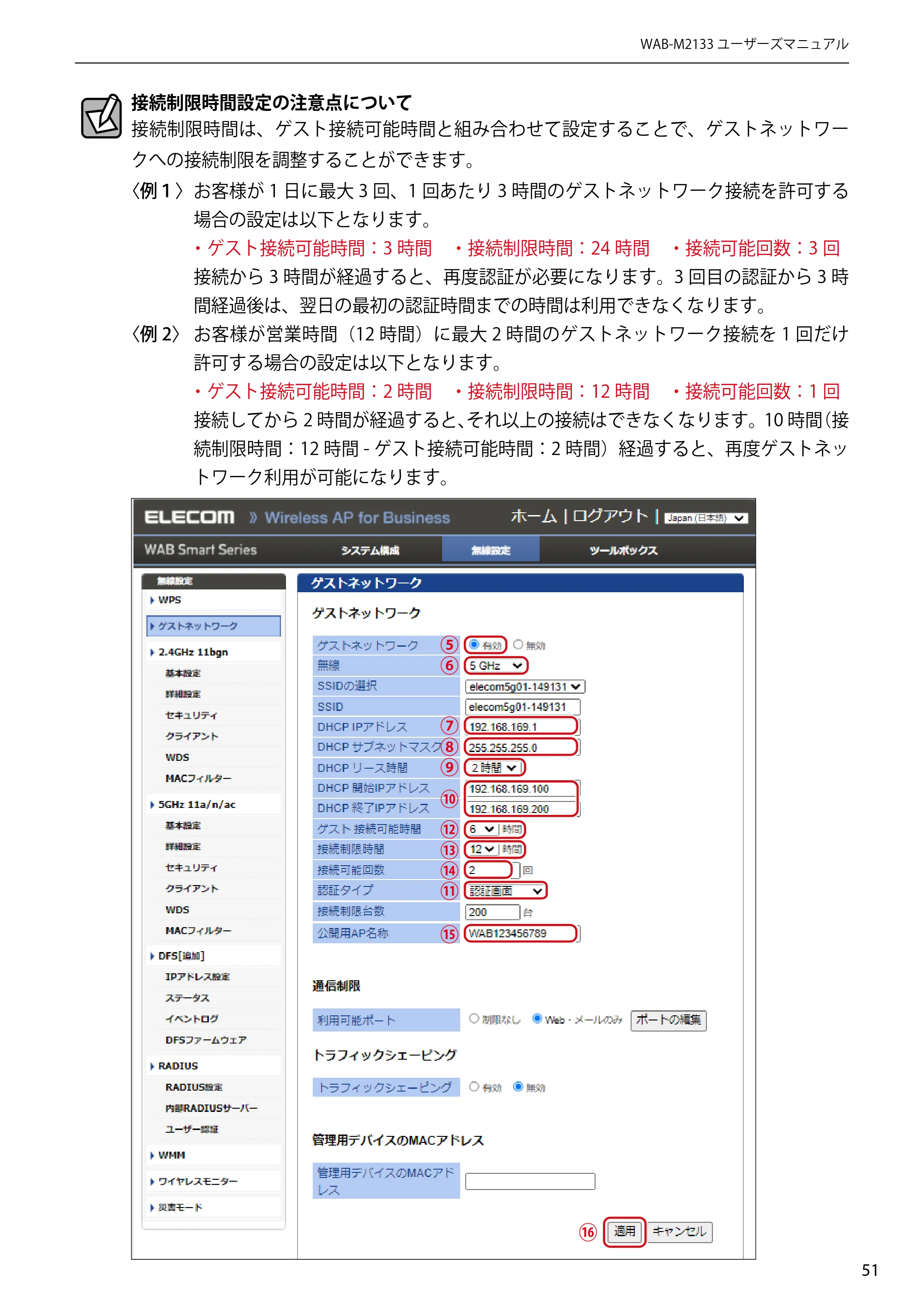This screenshot has height=1311, width=924.
Task: Click the キャンセル button
Action: [x=680, y=1232]
